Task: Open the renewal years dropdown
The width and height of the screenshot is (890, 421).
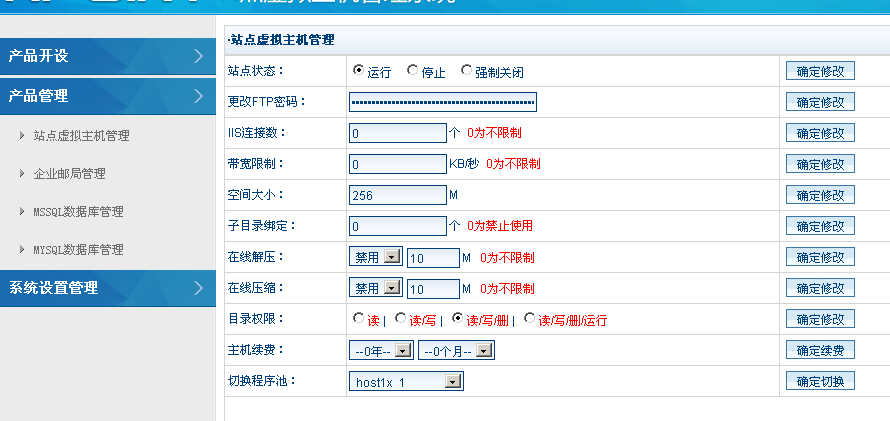Action: point(381,351)
